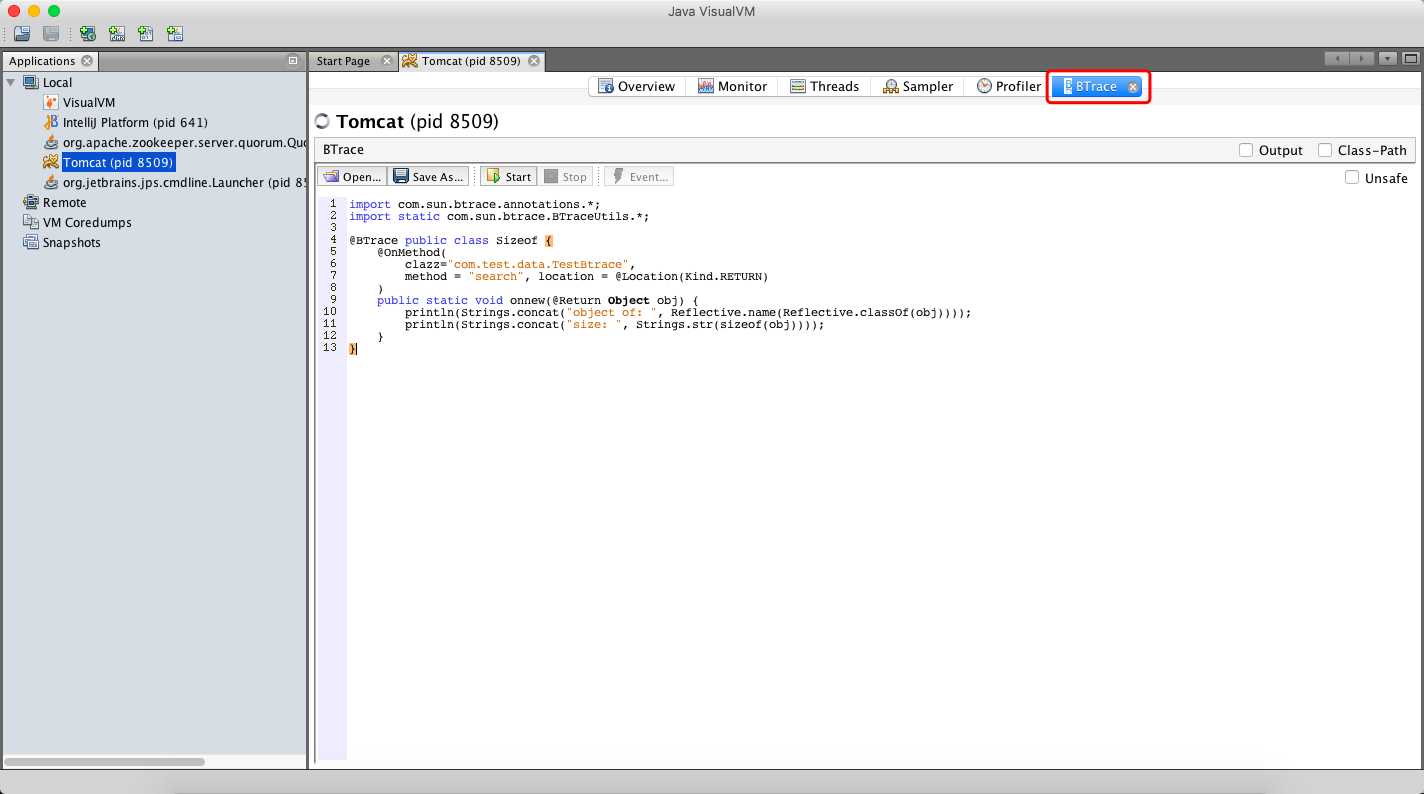Click the Tomcat (pid 8509) heading text
The width and height of the screenshot is (1424, 794).
417,122
